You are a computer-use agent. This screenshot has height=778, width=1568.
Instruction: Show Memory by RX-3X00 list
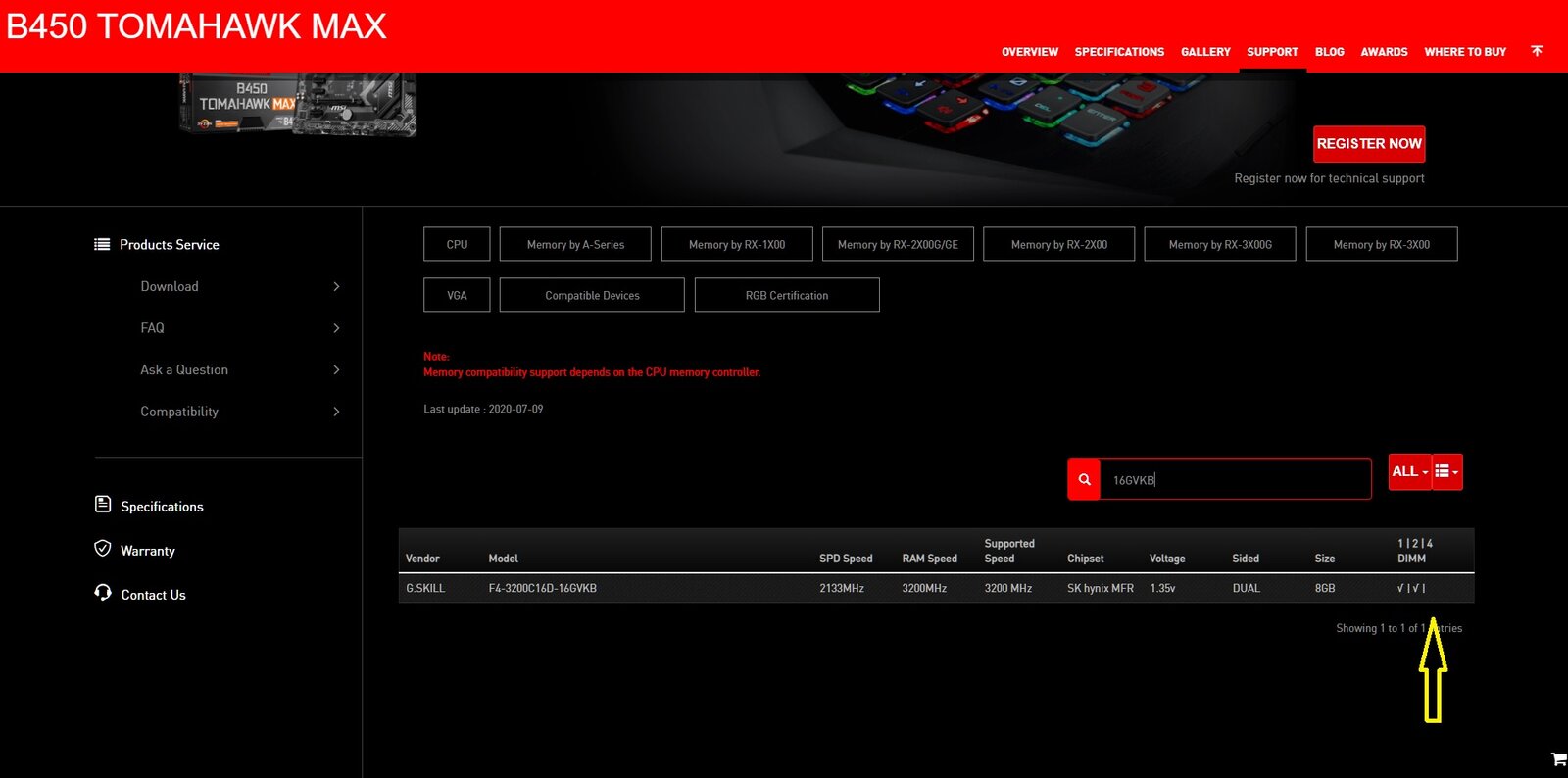pos(1382,244)
